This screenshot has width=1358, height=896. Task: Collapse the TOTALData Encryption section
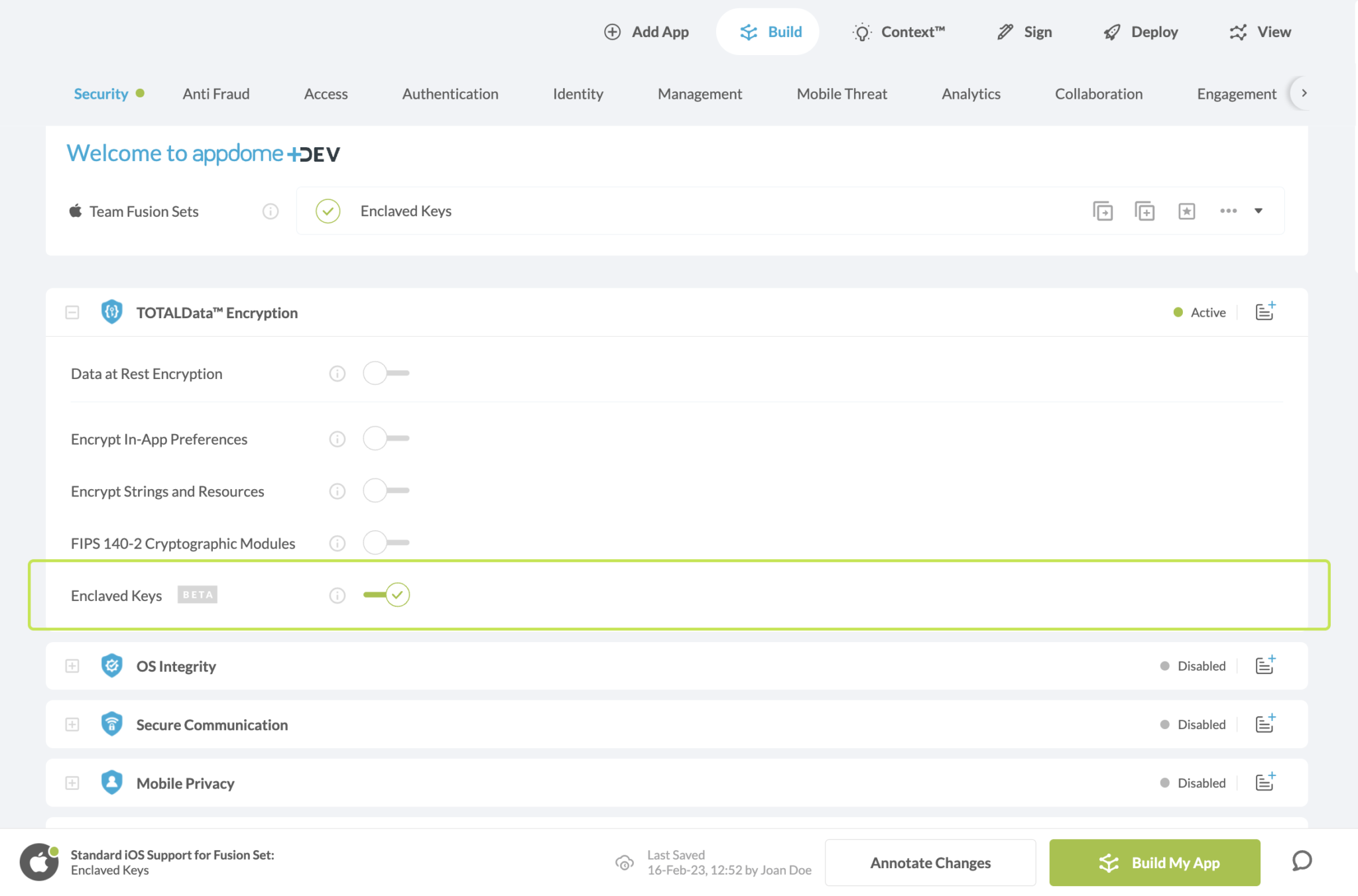click(72, 311)
